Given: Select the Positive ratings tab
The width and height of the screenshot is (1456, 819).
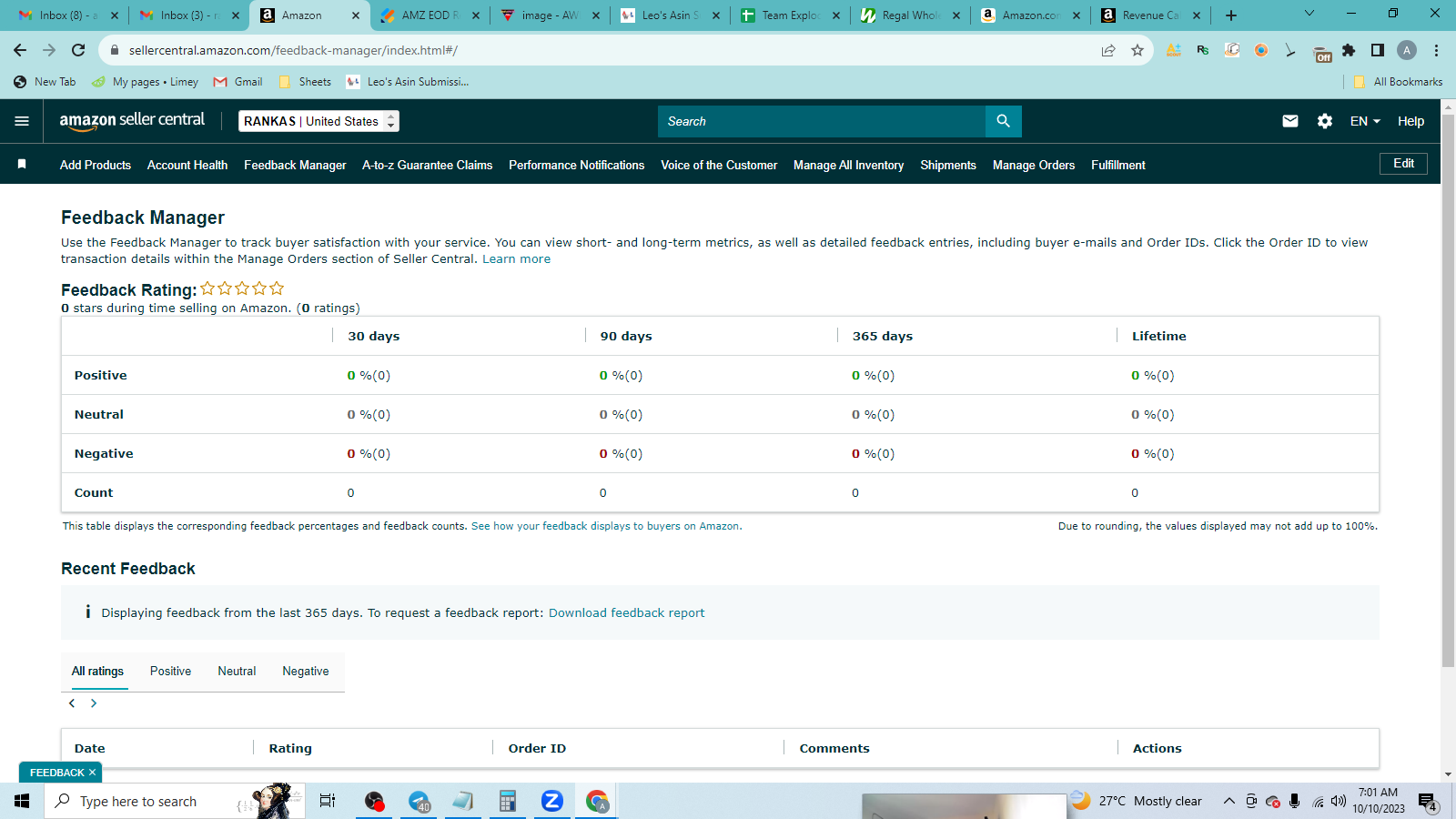Looking at the screenshot, I should (x=170, y=671).
